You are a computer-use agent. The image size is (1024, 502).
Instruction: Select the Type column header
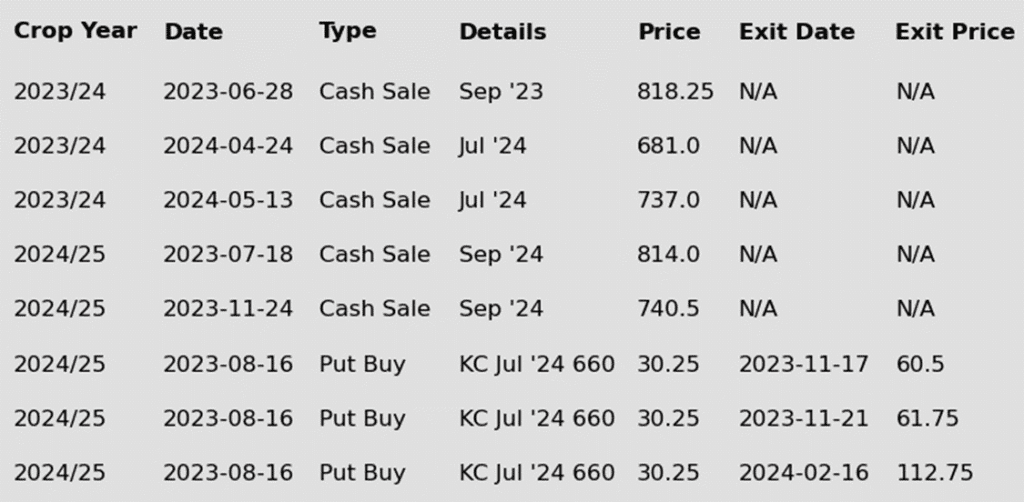pyautogui.click(x=347, y=31)
